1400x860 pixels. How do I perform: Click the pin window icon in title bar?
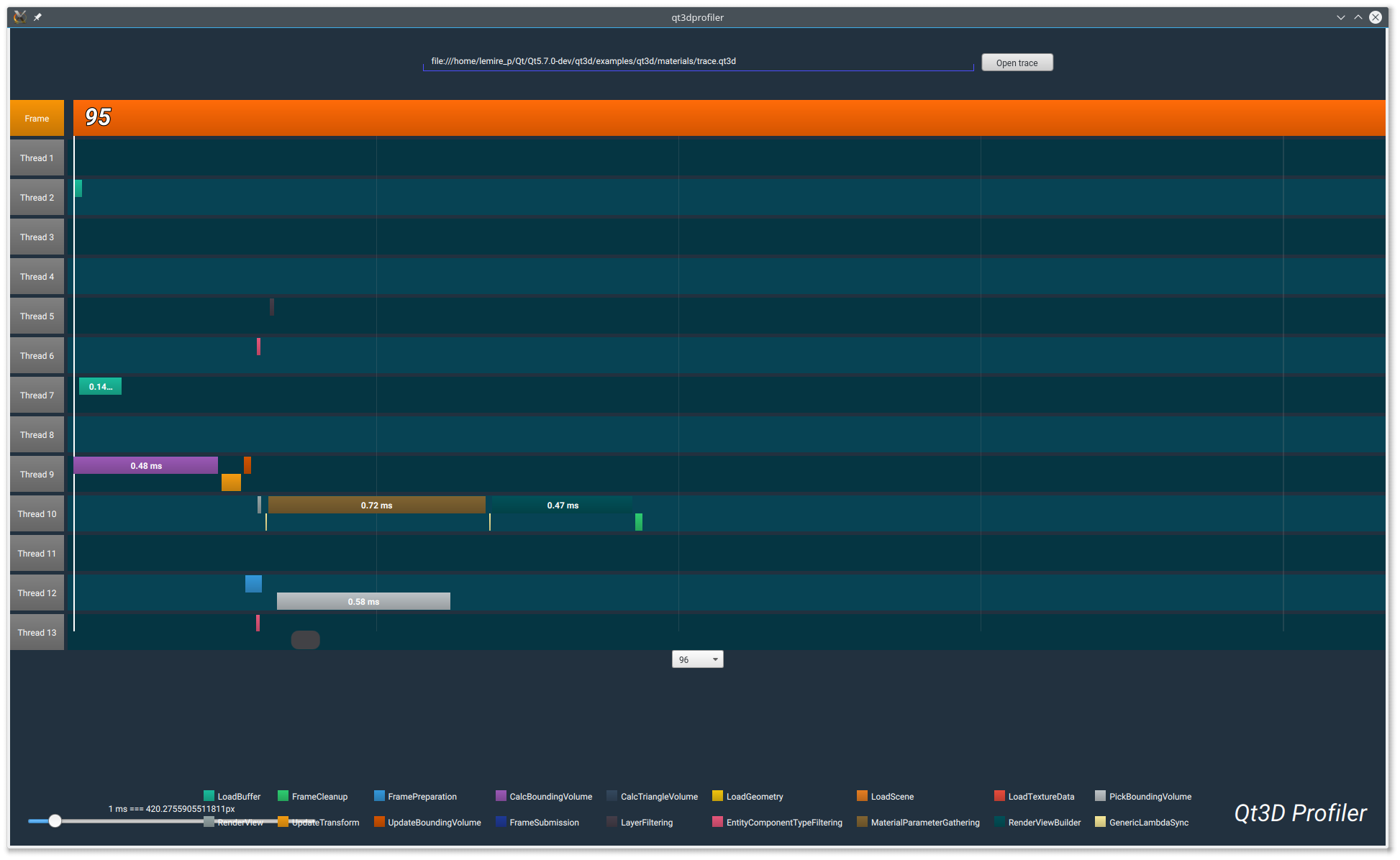point(37,17)
